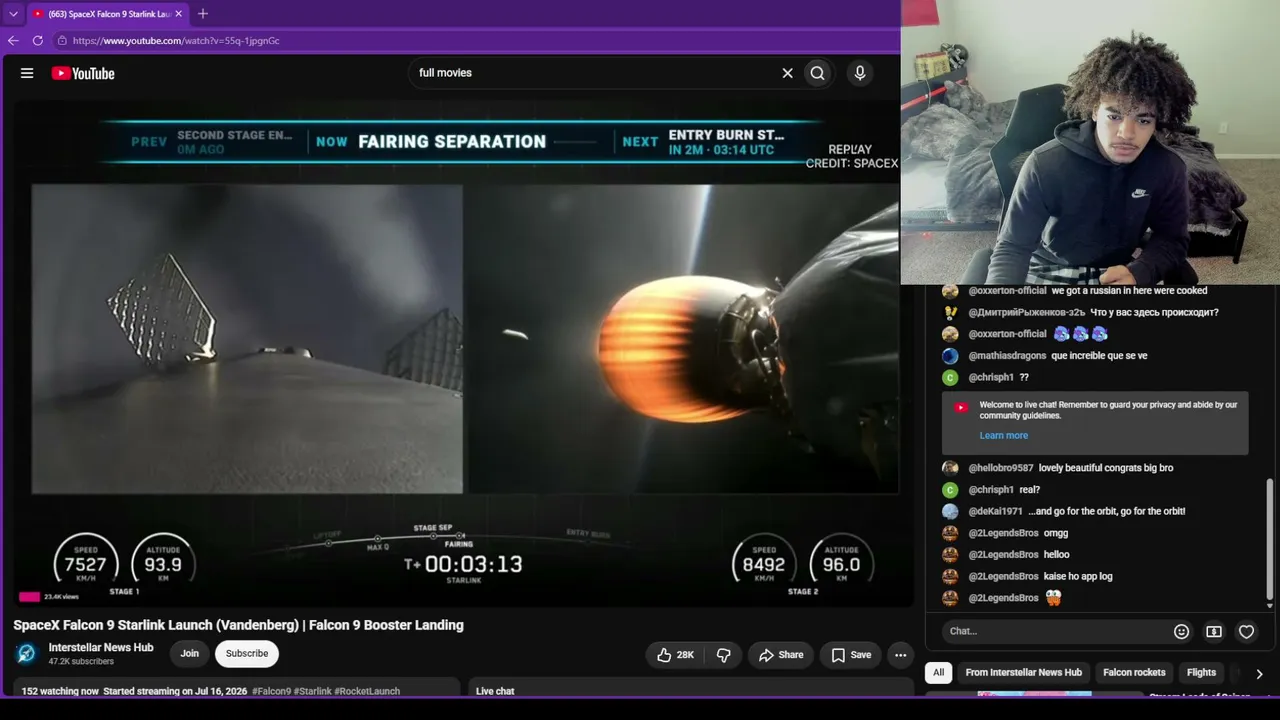The width and height of the screenshot is (1280, 720).
Task: Dislike the SpaceX launch video
Action: click(723, 655)
